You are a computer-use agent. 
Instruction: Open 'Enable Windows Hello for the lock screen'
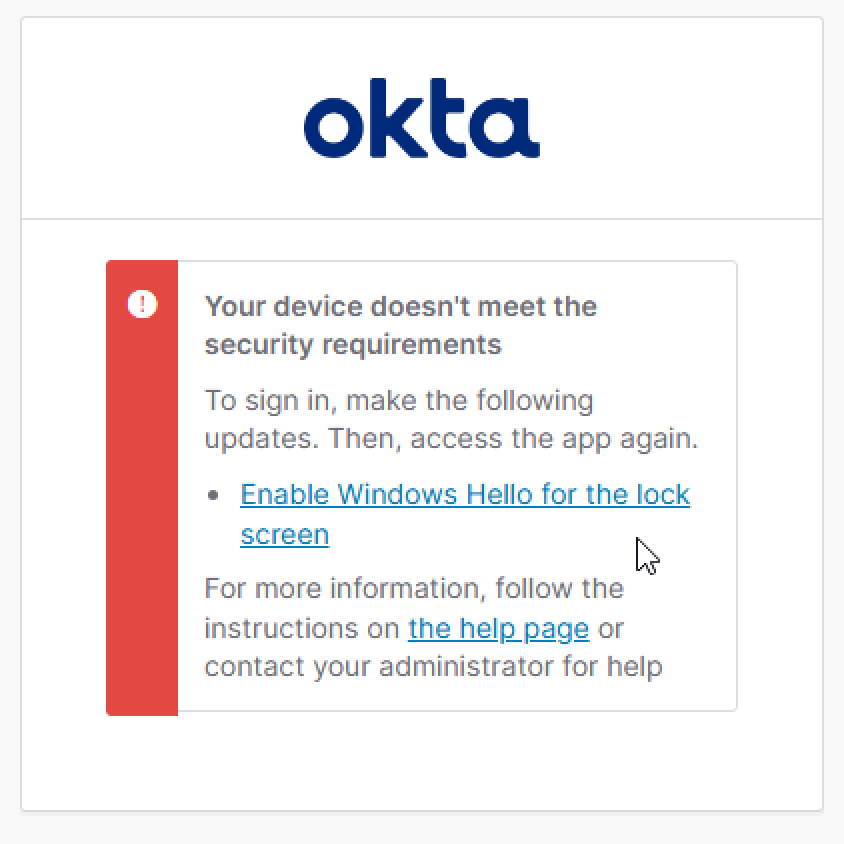(465, 494)
